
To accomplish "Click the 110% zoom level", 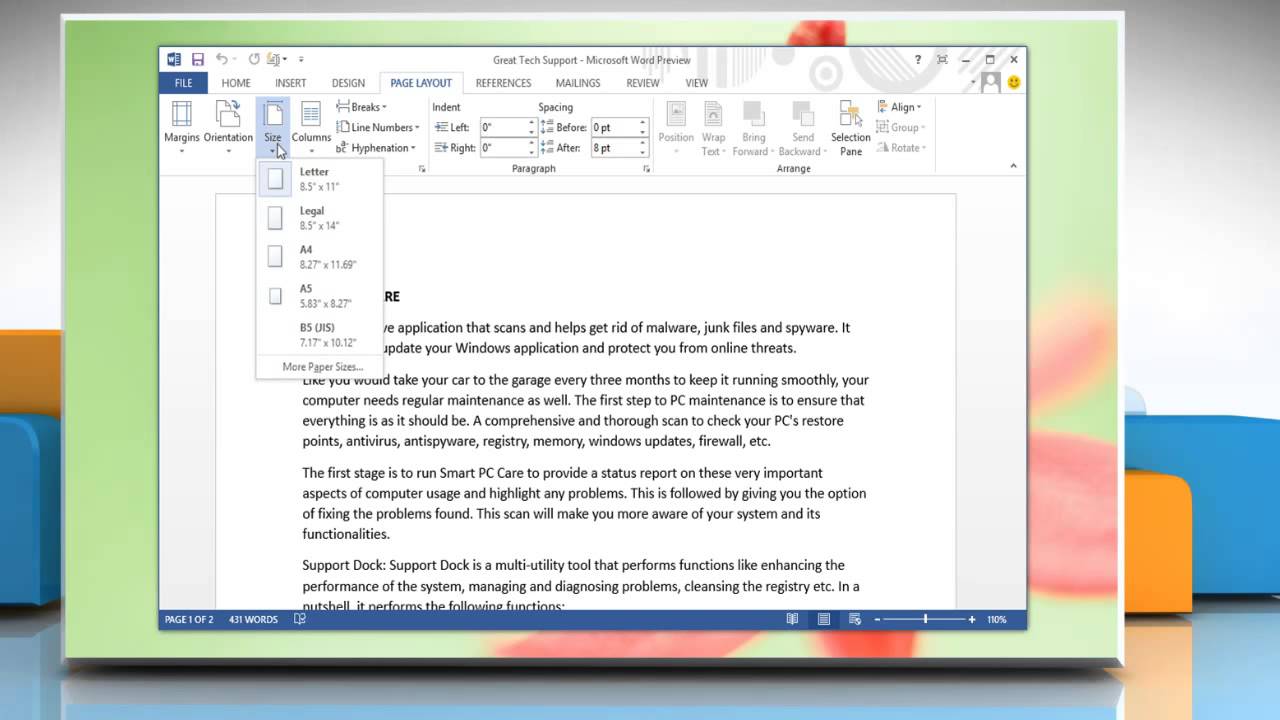I will coord(997,620).
